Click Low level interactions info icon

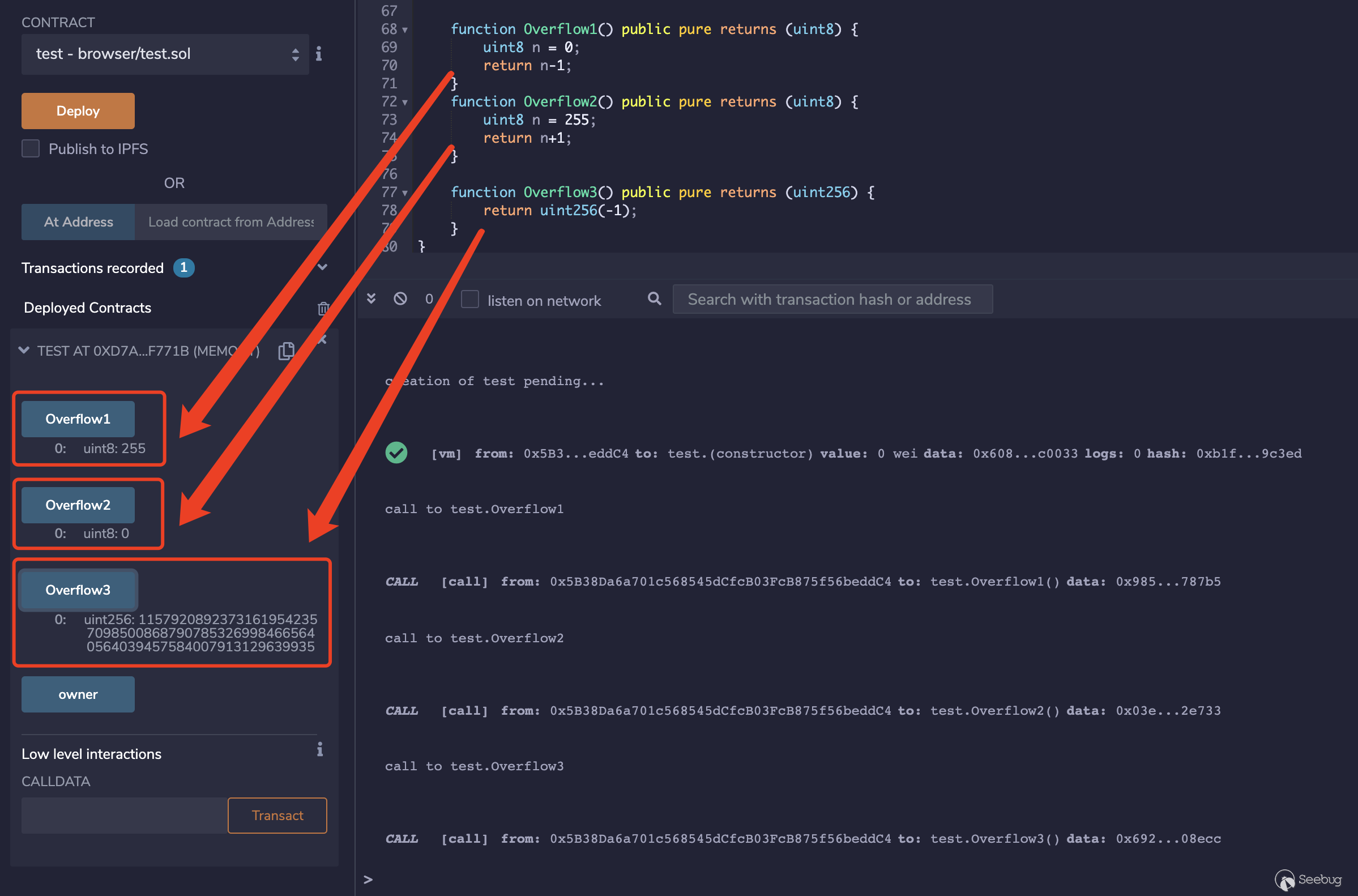click(x=320, y=749)
